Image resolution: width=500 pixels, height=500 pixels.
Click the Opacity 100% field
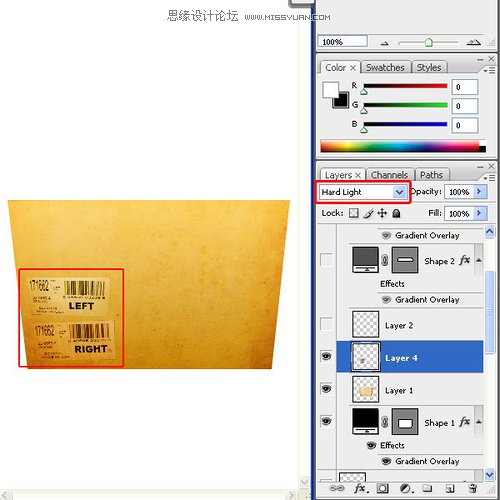[459, 192]
